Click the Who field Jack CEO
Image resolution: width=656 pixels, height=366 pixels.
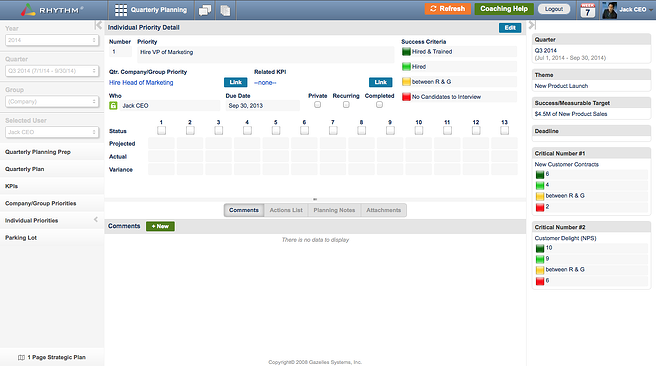(169, 106)
